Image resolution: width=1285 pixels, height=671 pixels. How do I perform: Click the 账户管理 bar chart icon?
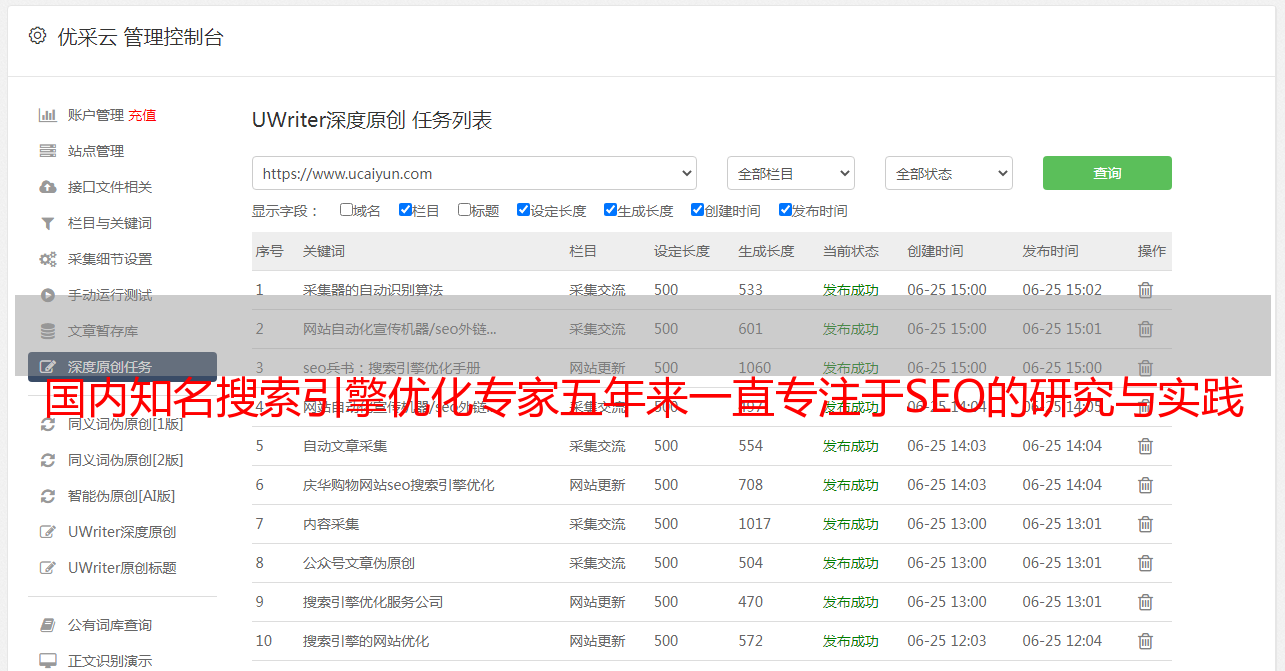tap(47, 115)
